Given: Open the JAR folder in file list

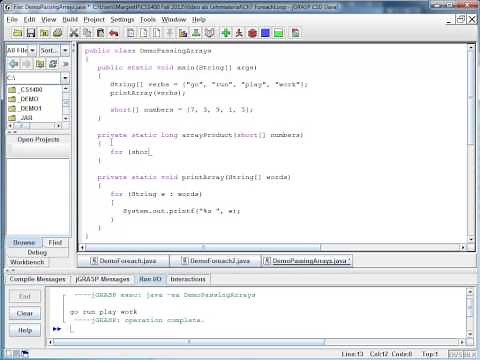Looking at the screenshot, I should click(21, 118).
